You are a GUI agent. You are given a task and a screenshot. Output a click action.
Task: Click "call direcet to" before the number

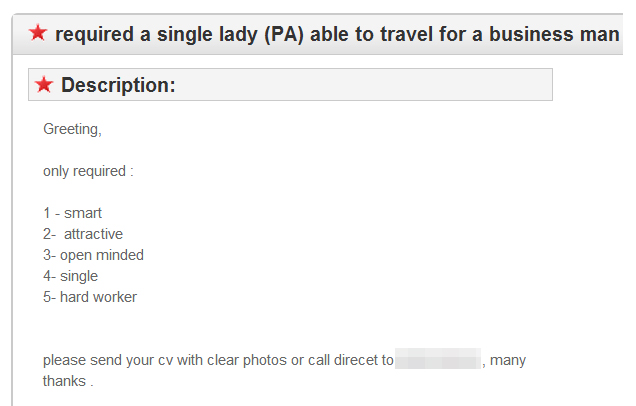click(350, 360)
